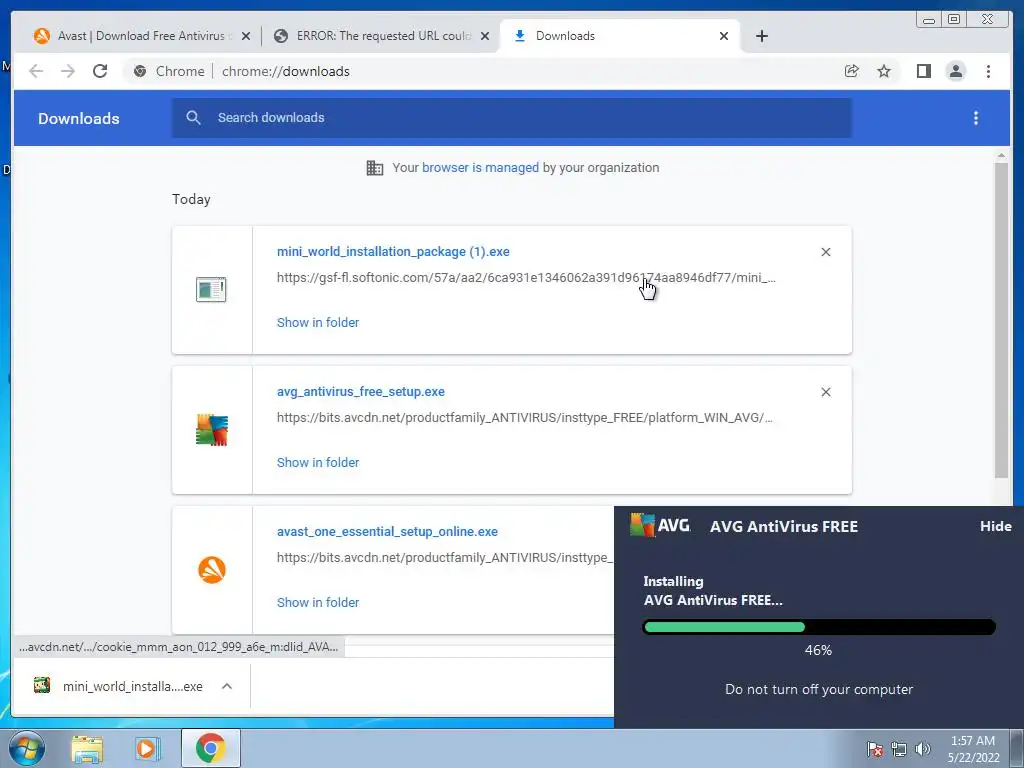Reload the downloads page
The height and width of the screenshot is (768, 1024).
pos(100,71)
